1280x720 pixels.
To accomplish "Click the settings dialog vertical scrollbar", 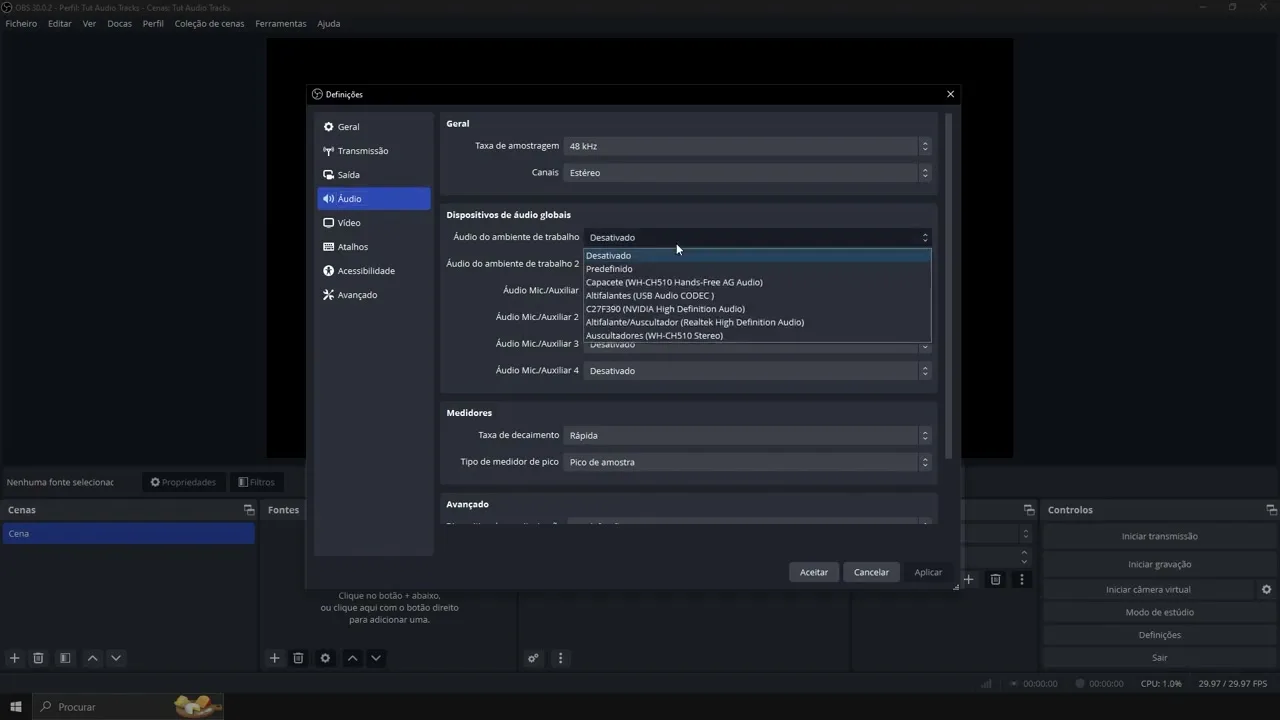I will [948, 285].
